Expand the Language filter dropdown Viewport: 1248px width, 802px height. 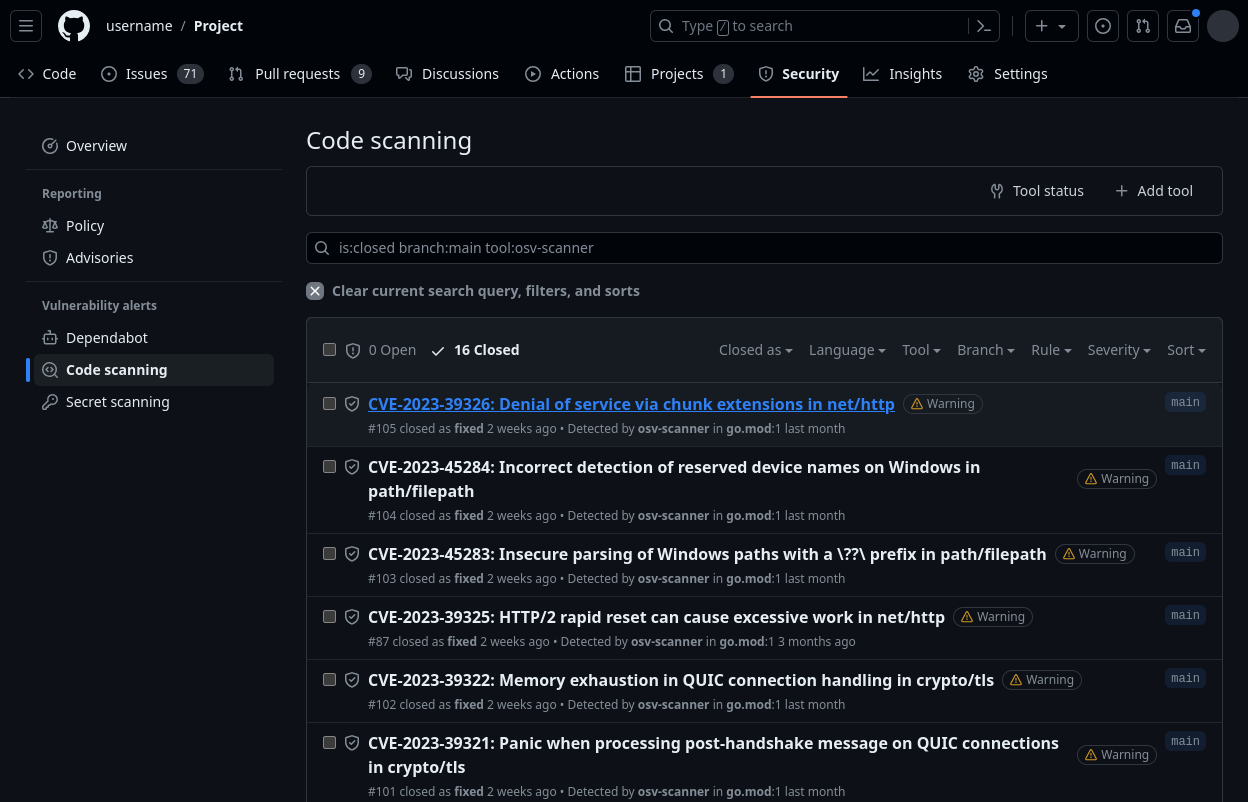(847, 350)
